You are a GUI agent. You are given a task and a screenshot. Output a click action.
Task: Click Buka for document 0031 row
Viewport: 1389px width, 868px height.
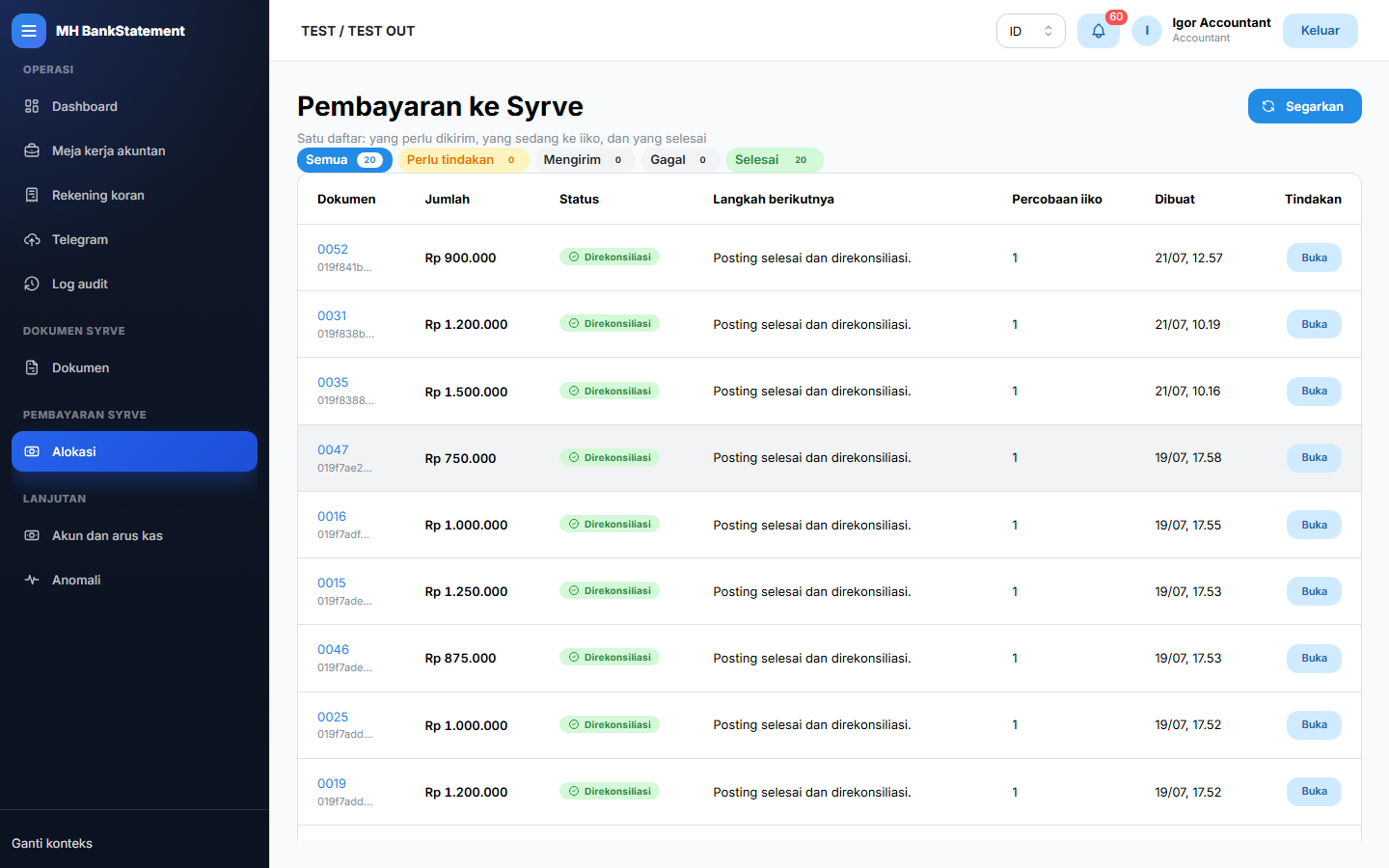(1314, 324)
